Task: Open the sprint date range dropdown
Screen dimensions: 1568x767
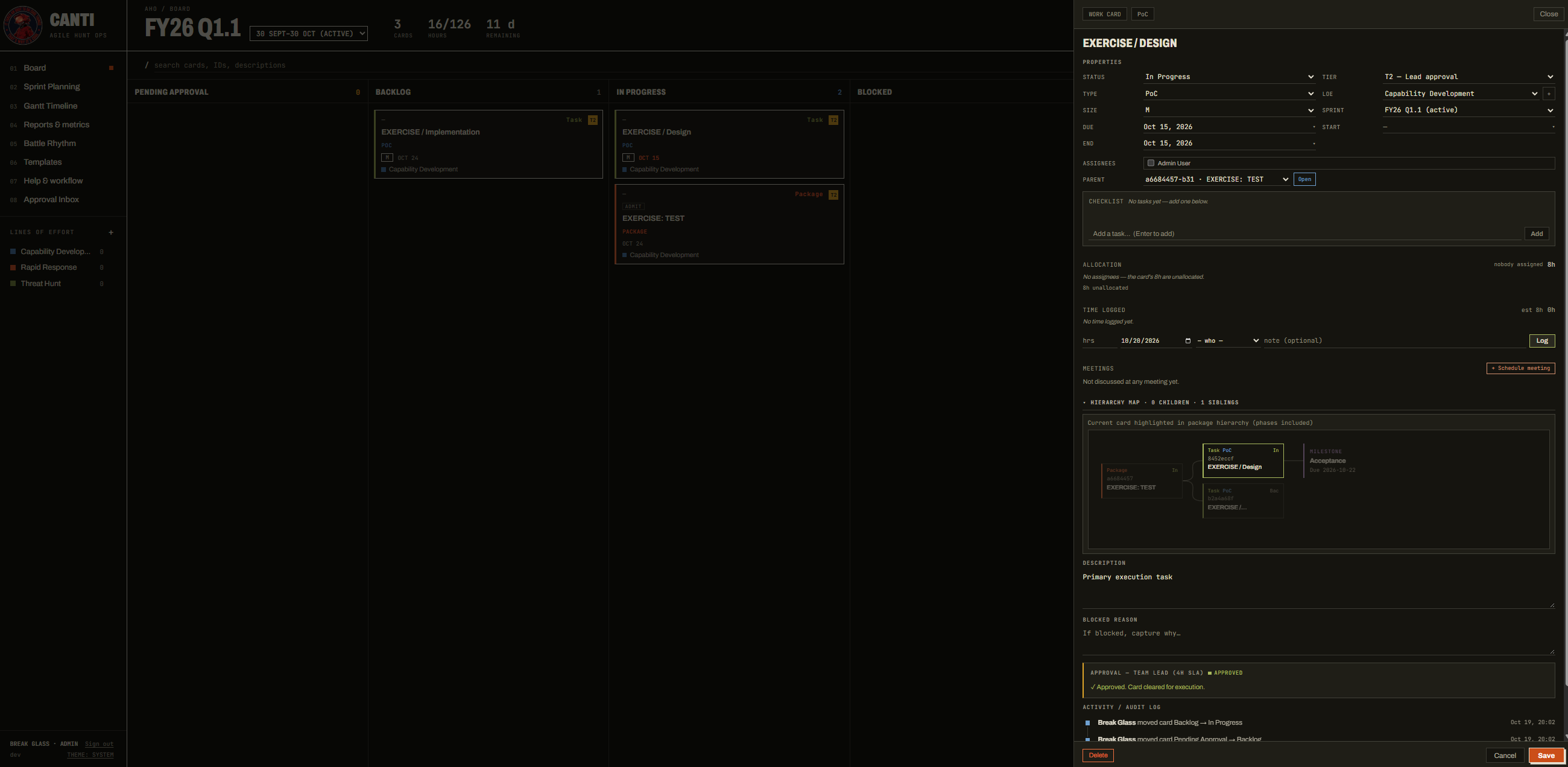Action: (x=309, y=34)
